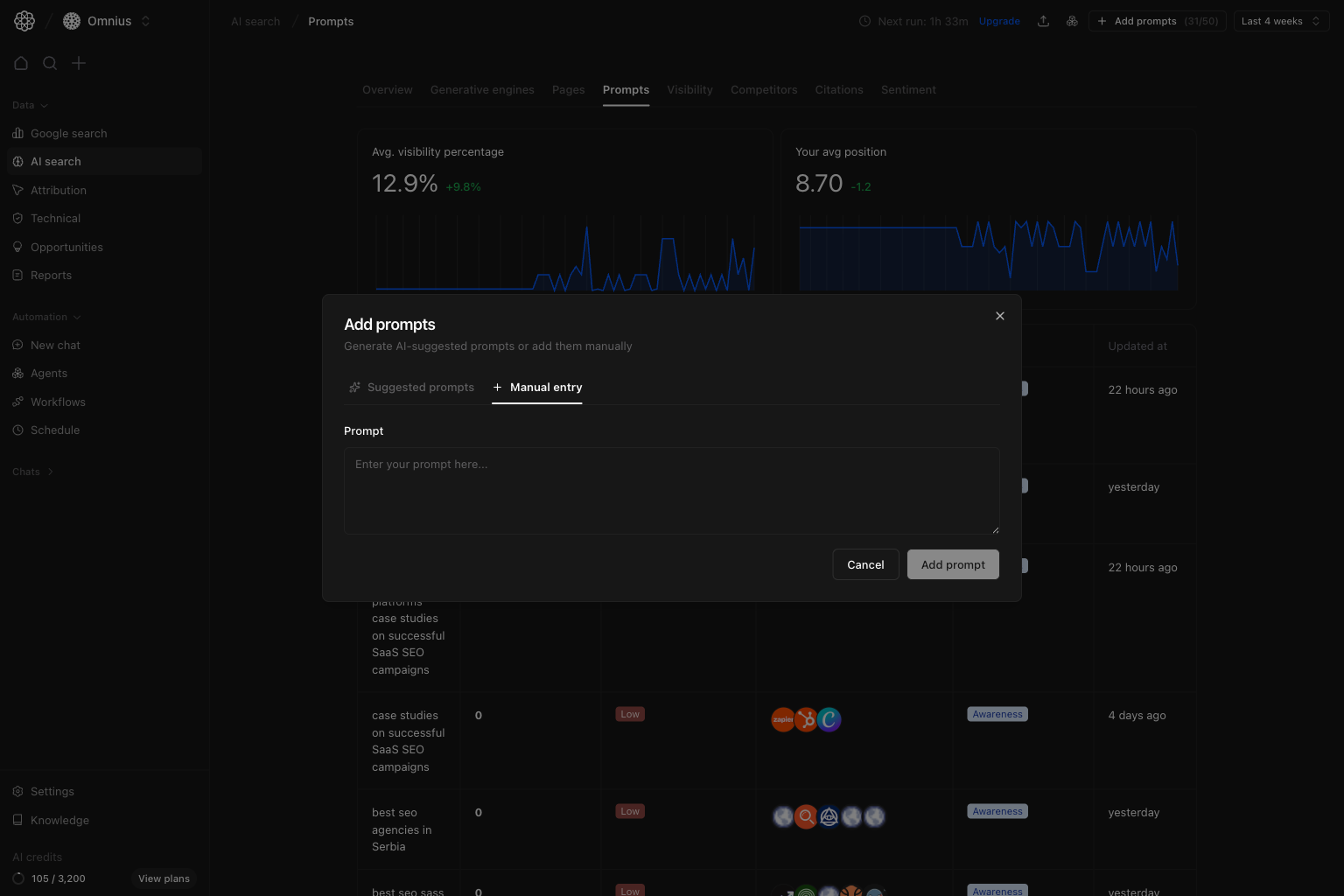1344x896 pixels.
Task: Open sidebar search magnifier icon
Action: click(x=50, y=63)
